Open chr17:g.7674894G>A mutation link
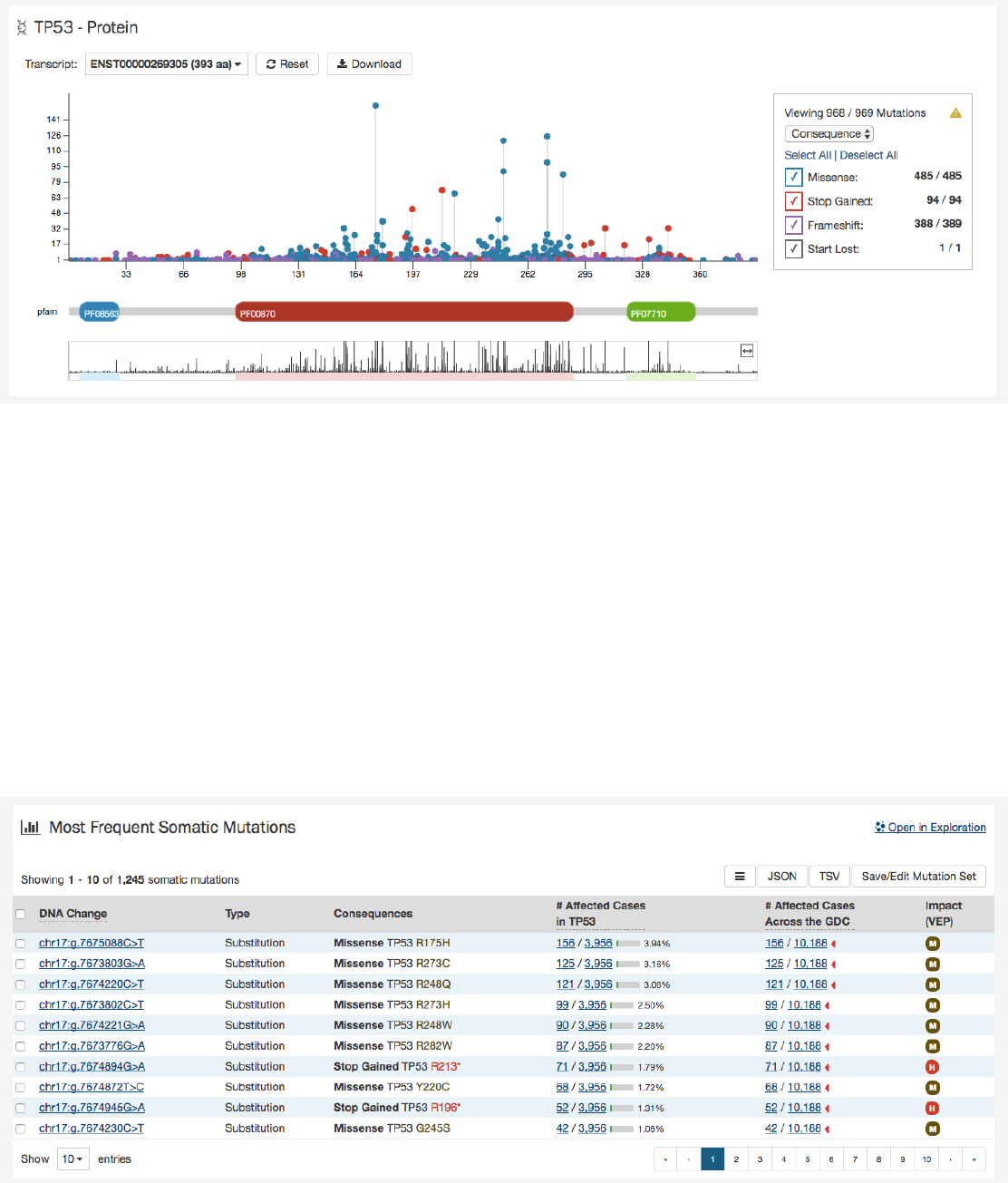This screenshot has height=1183, width=1008. click(92, 1067)
